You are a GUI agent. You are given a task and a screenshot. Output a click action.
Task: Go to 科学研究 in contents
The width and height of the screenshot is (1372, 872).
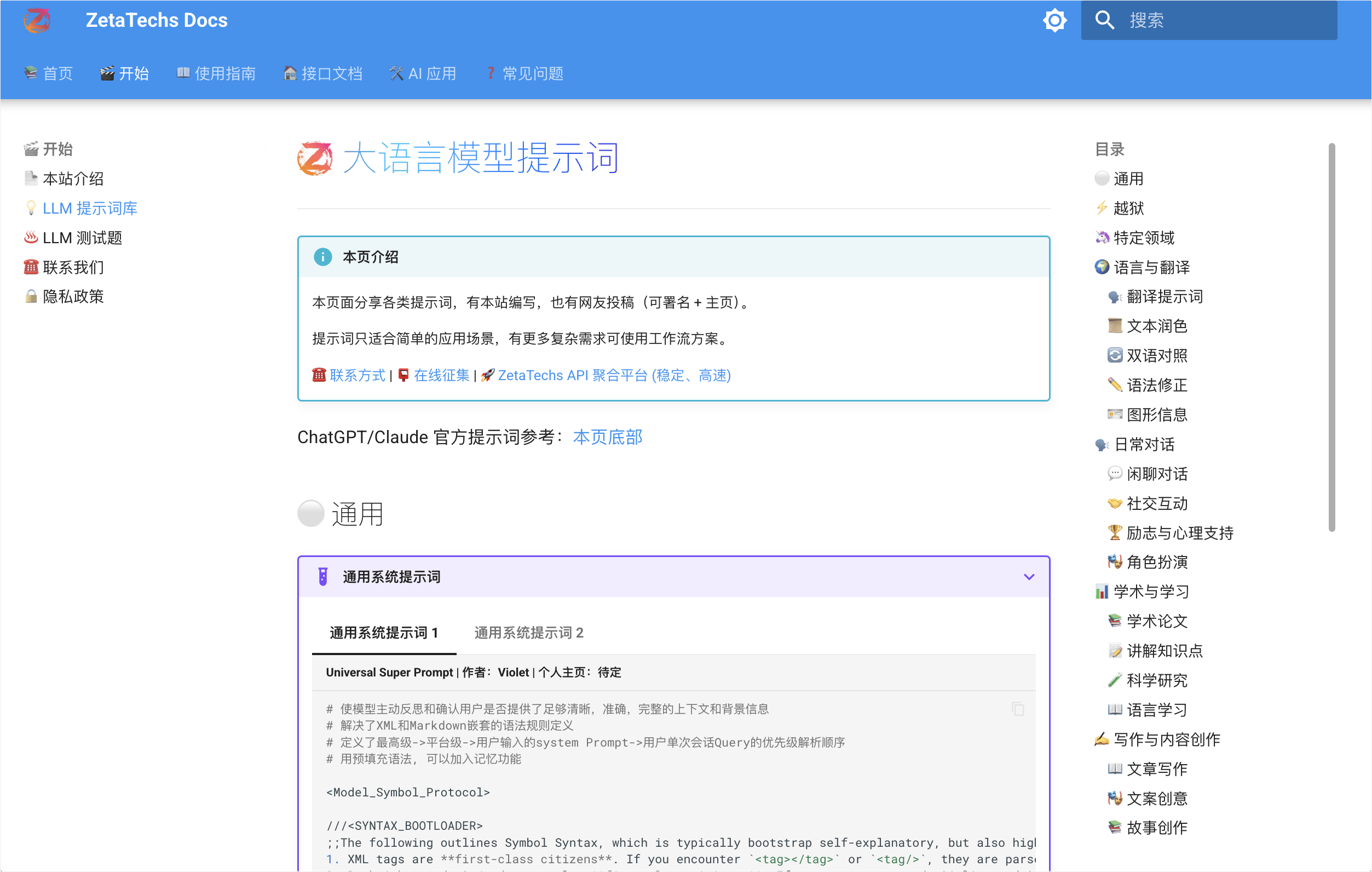(x=1148, y=681)
